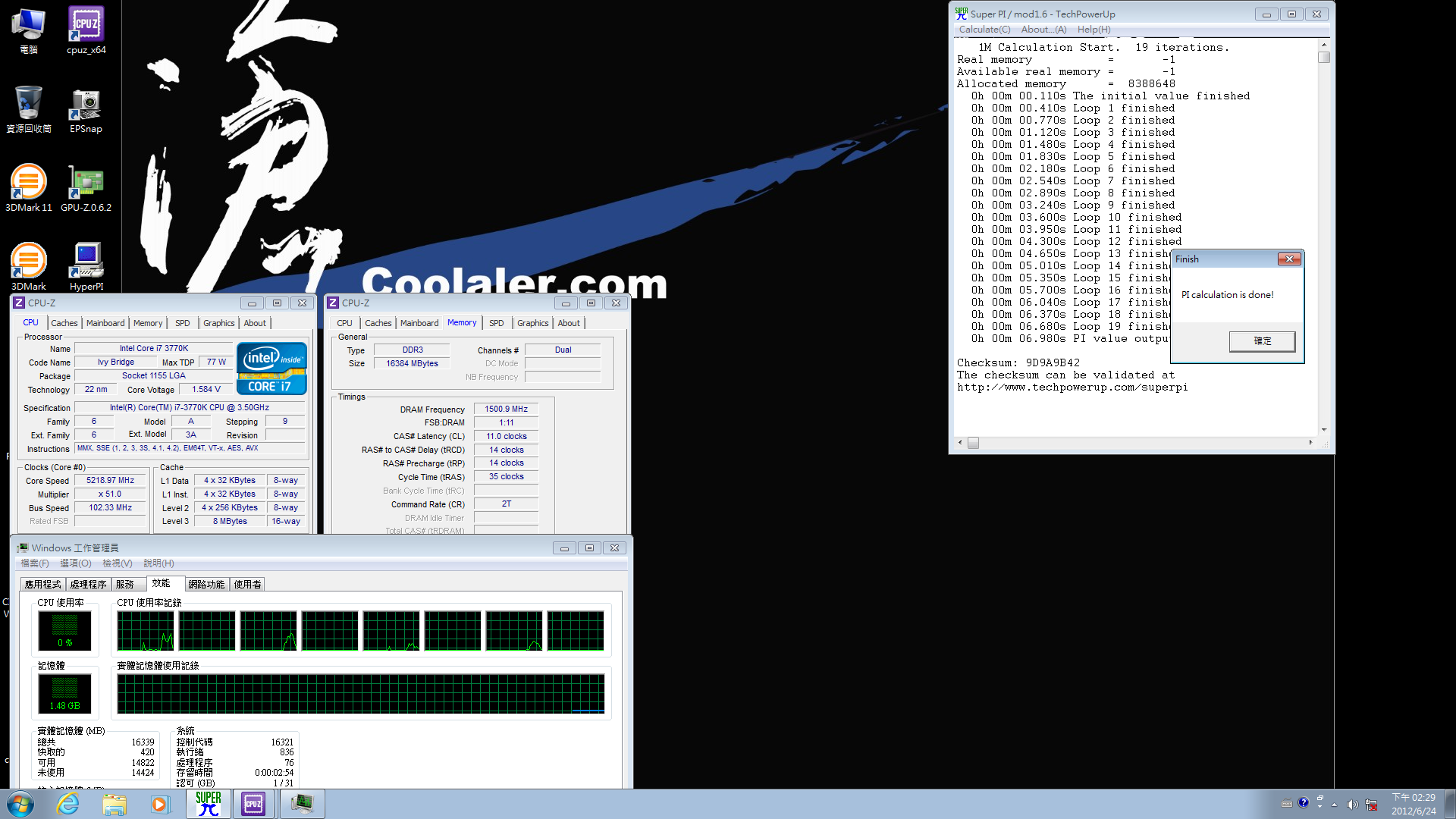Switch to 處理程序 tab in Task Manager
Image resolution: width=1456 pixels, height=819 pixels.
(x=88, y=585)
